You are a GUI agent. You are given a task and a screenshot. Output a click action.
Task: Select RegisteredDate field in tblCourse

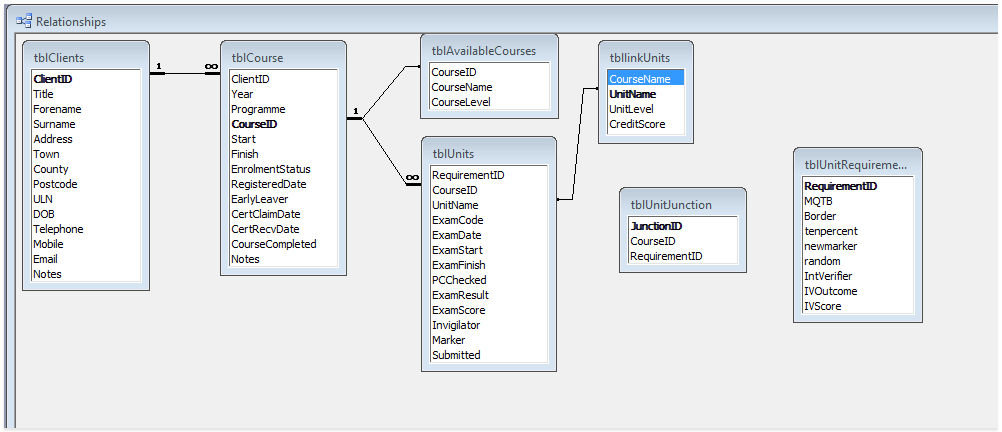(x=283, y=184)
